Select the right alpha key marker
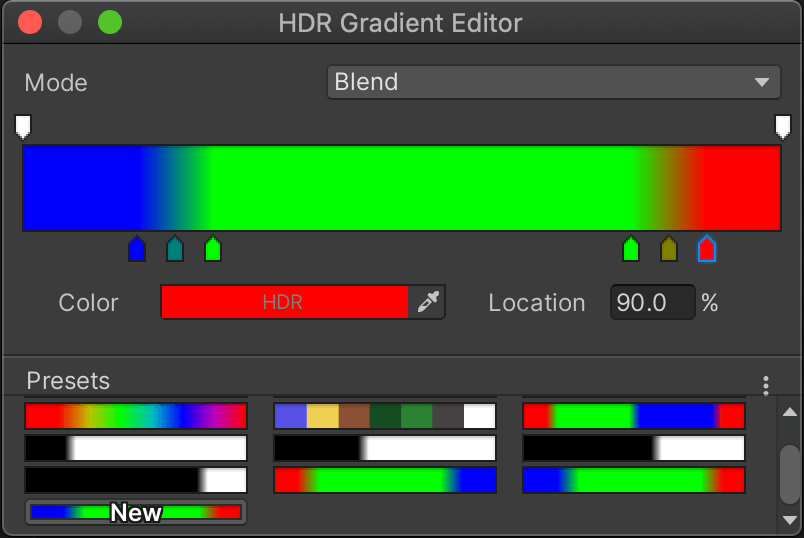Screen dimensions: 804x538 point(782,126)
